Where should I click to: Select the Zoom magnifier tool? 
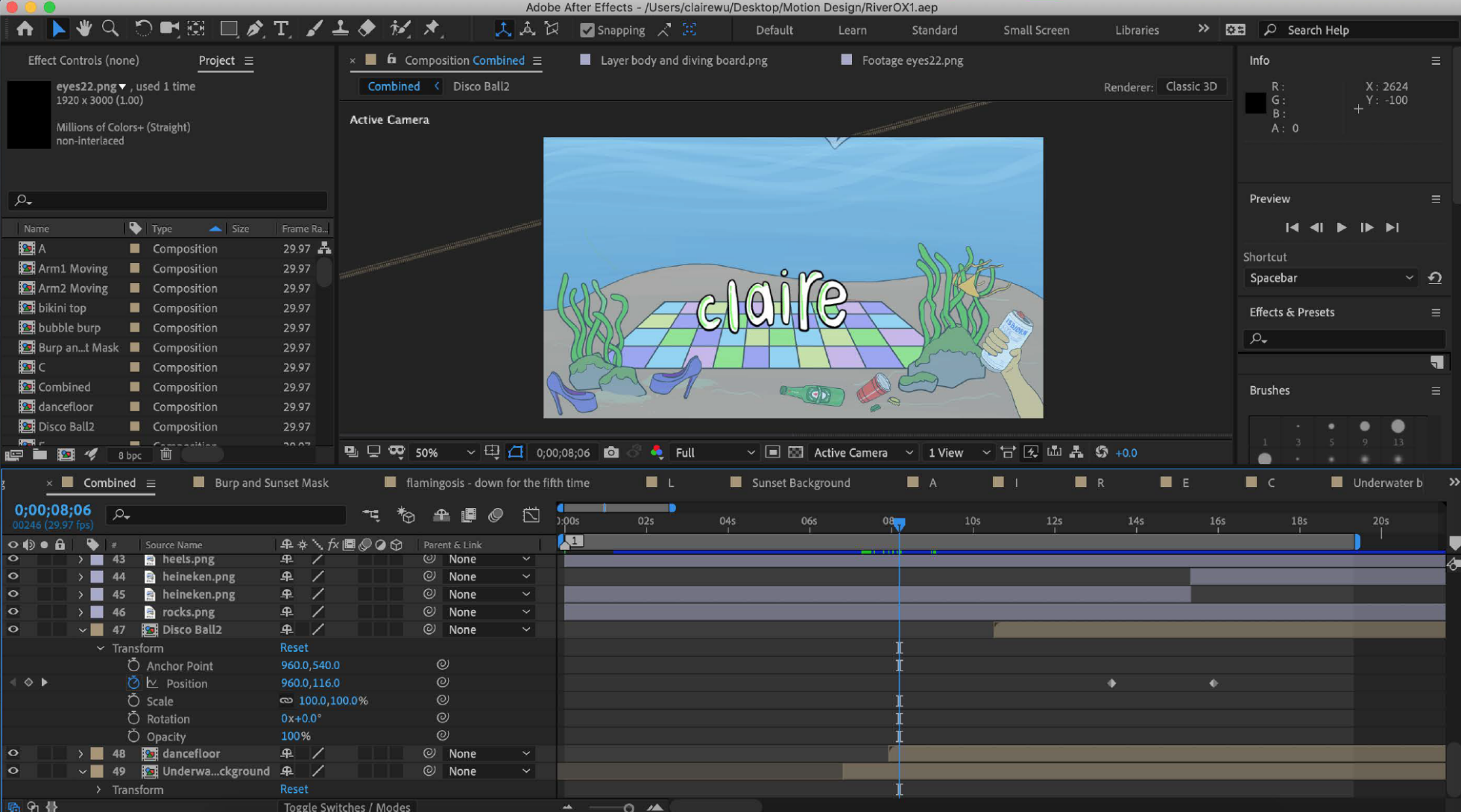(110, 29)
